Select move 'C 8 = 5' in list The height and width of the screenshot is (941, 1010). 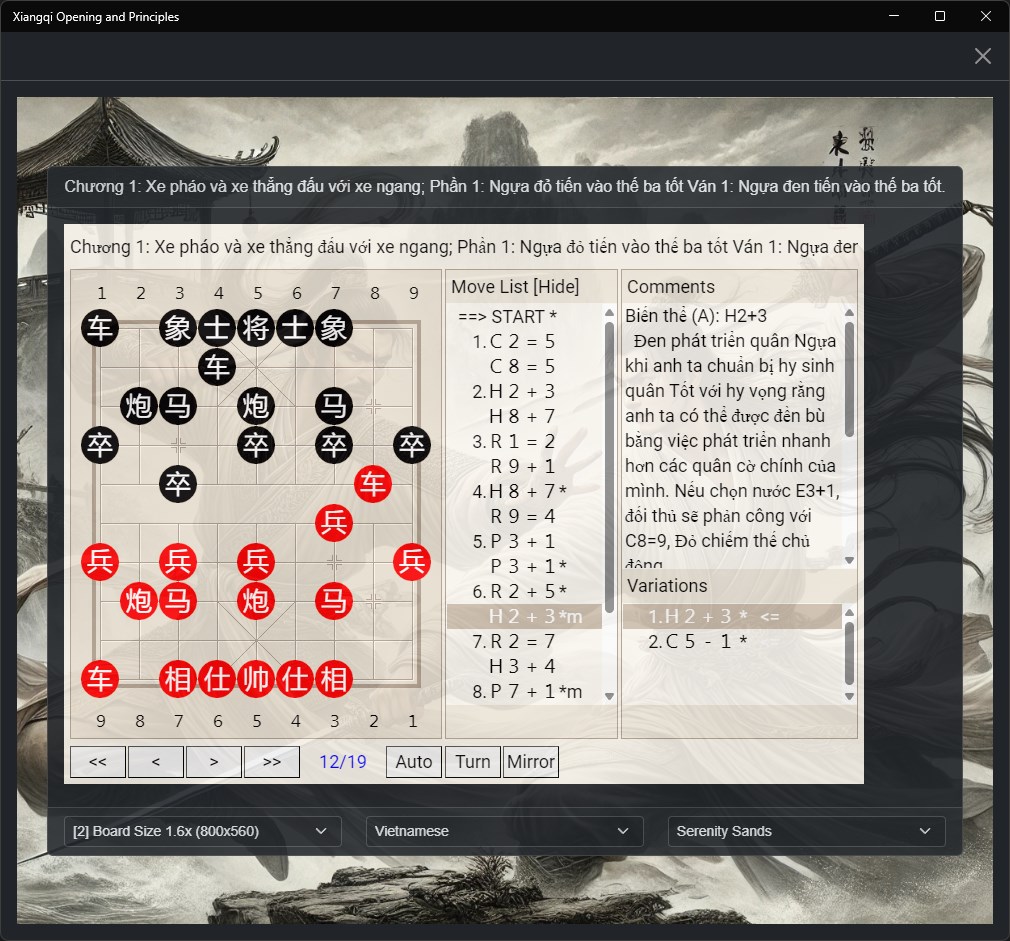(x=524, y=366)
